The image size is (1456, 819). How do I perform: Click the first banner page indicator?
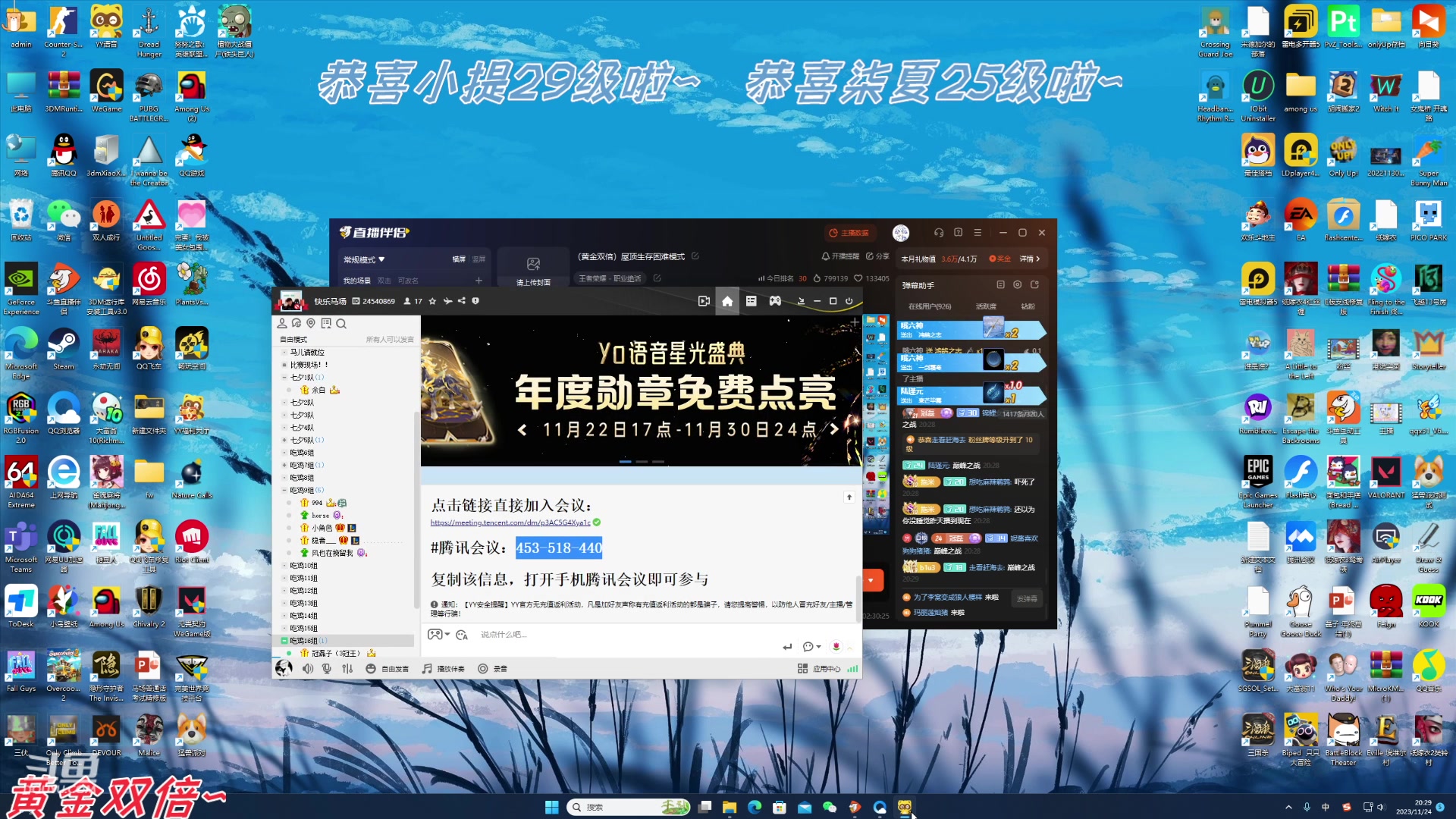tap(625, 461)
